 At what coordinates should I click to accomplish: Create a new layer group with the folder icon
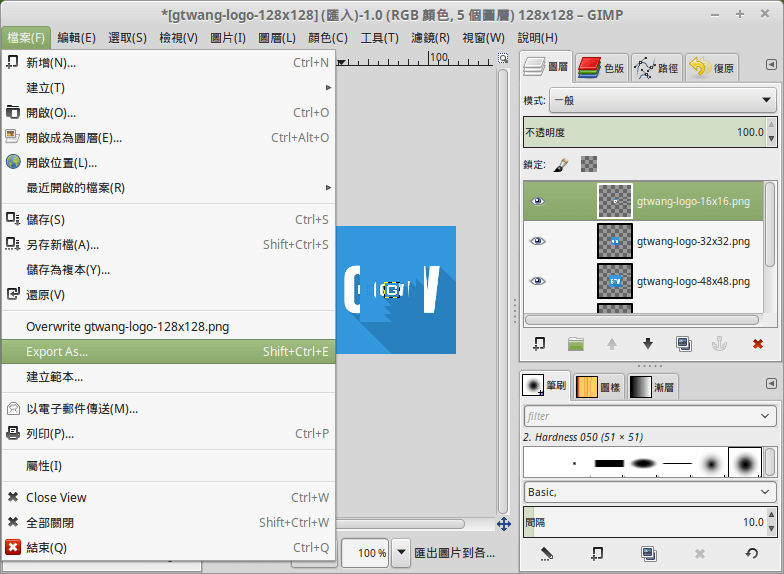pyautogui.click(x=576, y=343)
